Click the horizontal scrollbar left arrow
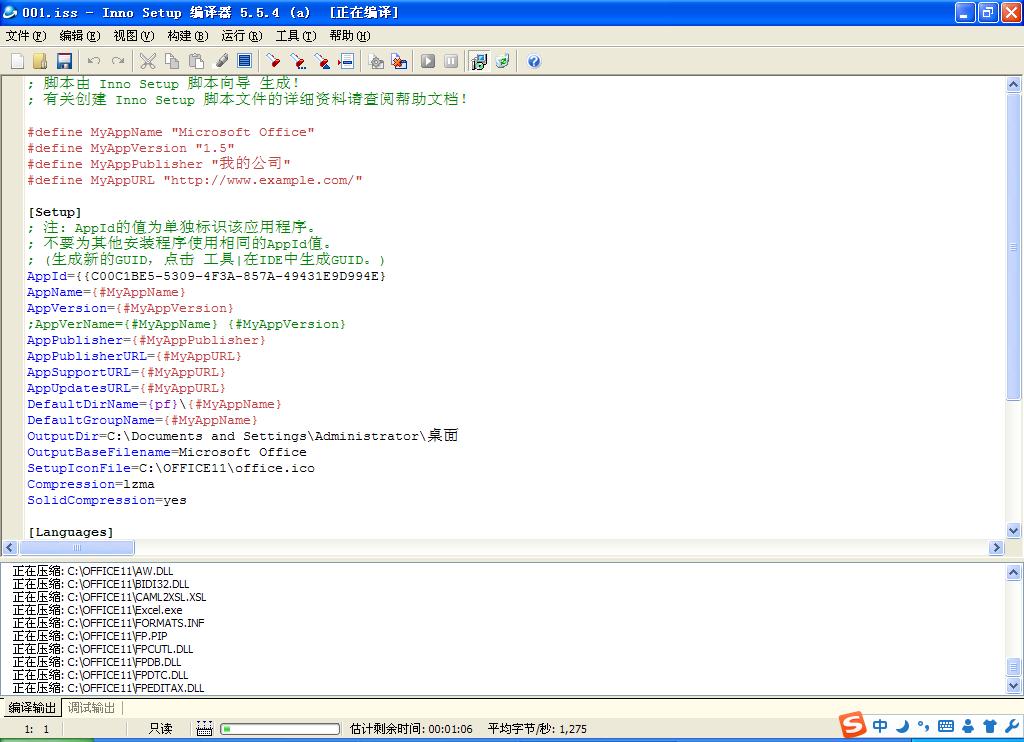The width and height of the screenshot is (1024, 742). tap(10, 547)
